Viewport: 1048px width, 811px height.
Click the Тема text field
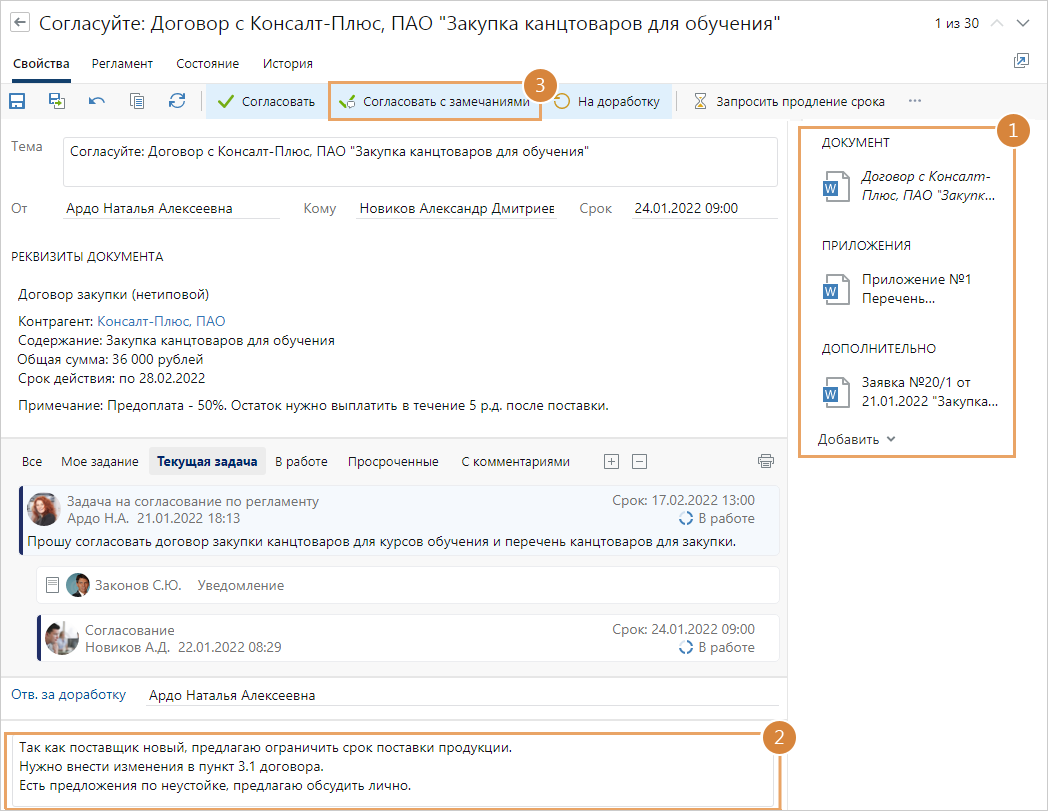click(x=419, y=161)
